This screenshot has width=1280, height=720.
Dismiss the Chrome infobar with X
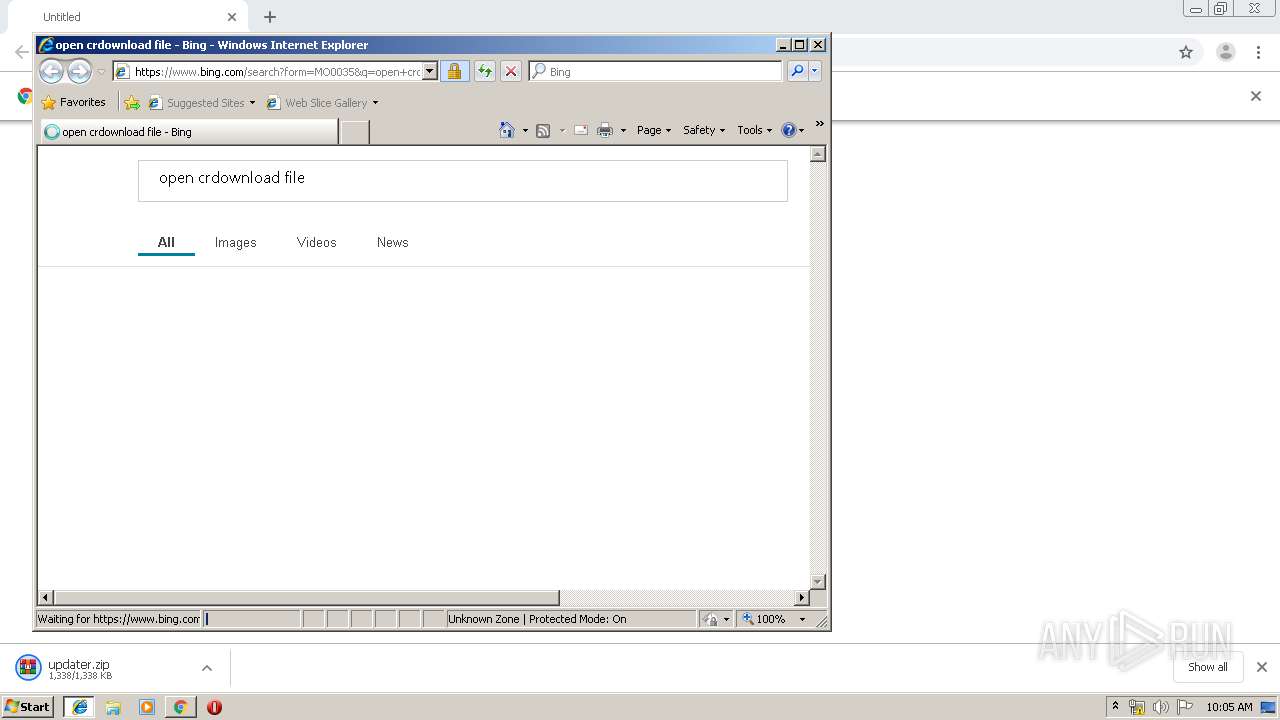1256,96
